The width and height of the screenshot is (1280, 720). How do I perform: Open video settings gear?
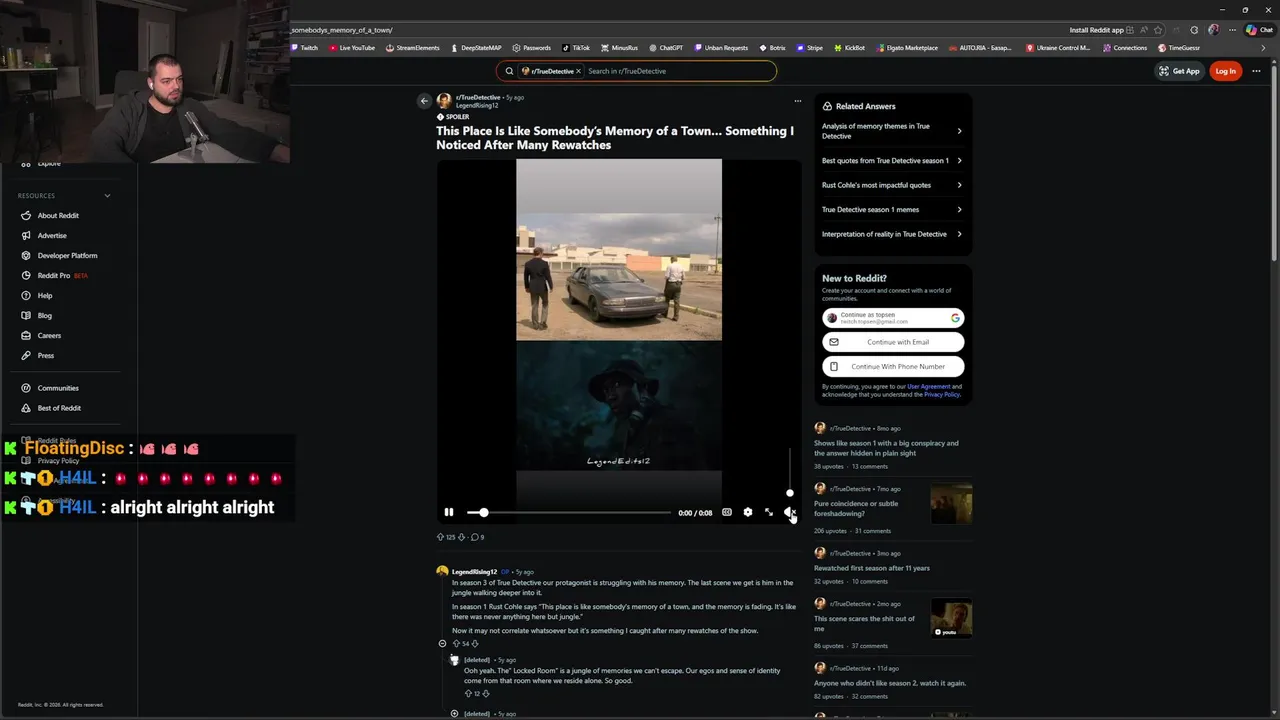tap(748, 512)
